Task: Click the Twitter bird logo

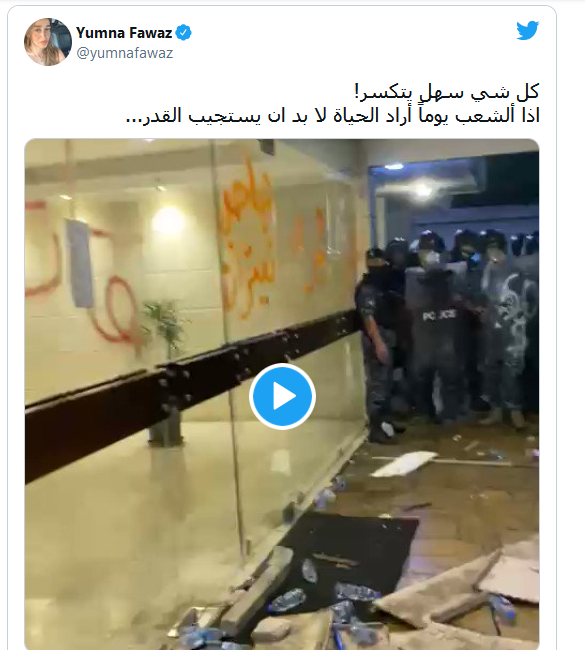Action: pos(527,30)
